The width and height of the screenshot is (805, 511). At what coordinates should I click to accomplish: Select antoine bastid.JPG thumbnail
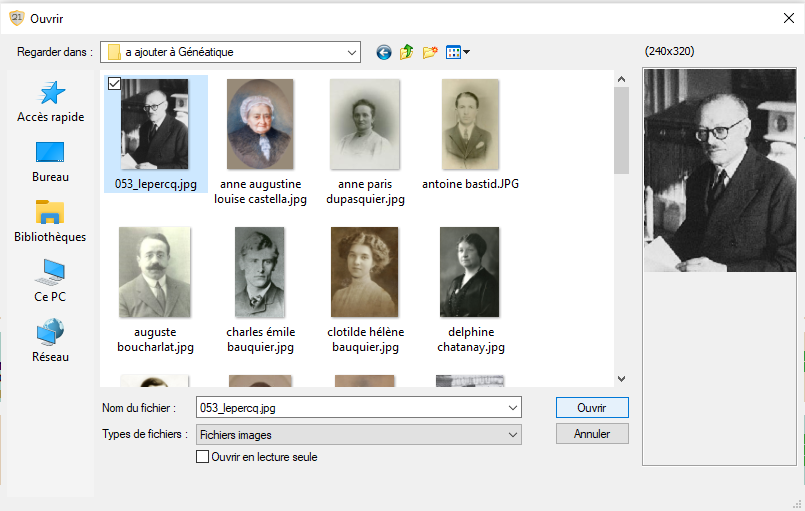click(470, 124)
